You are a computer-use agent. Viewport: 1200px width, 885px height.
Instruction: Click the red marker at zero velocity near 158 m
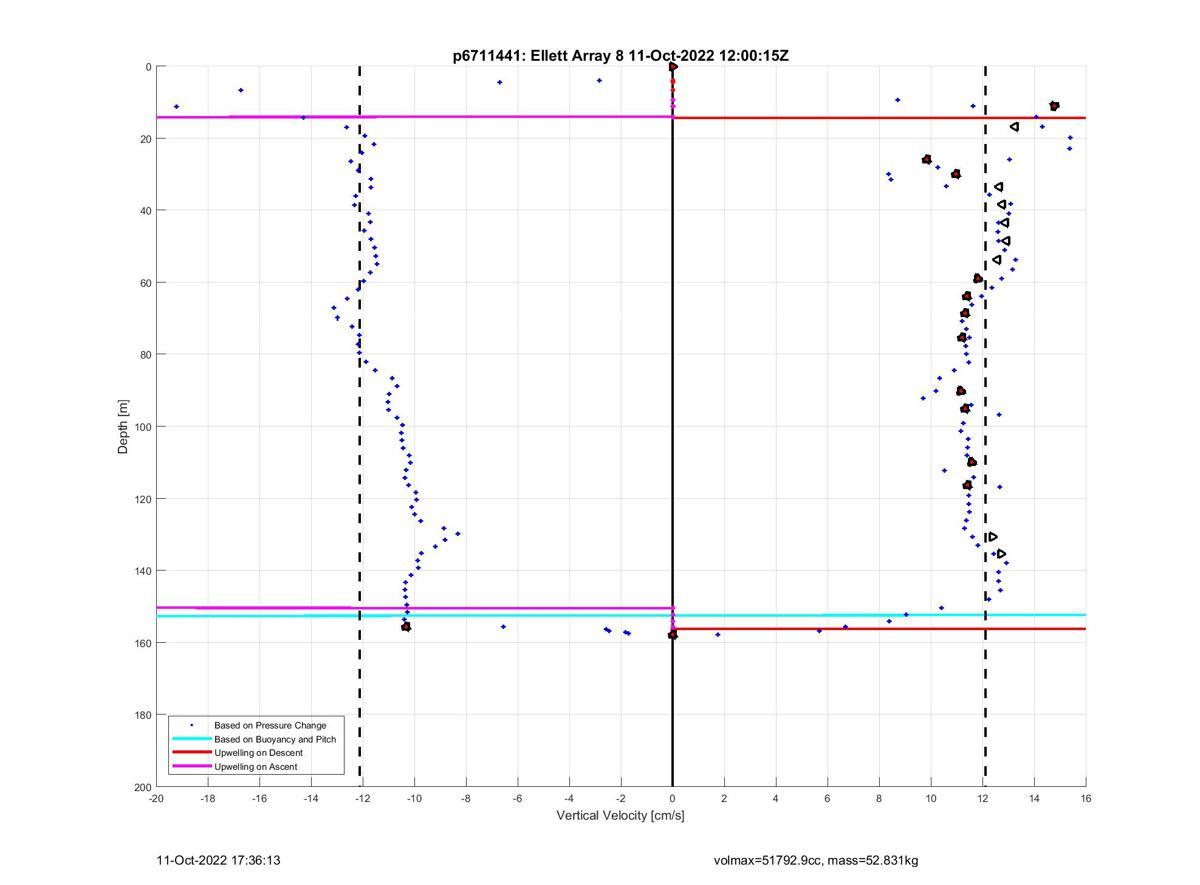click(672, 634)
